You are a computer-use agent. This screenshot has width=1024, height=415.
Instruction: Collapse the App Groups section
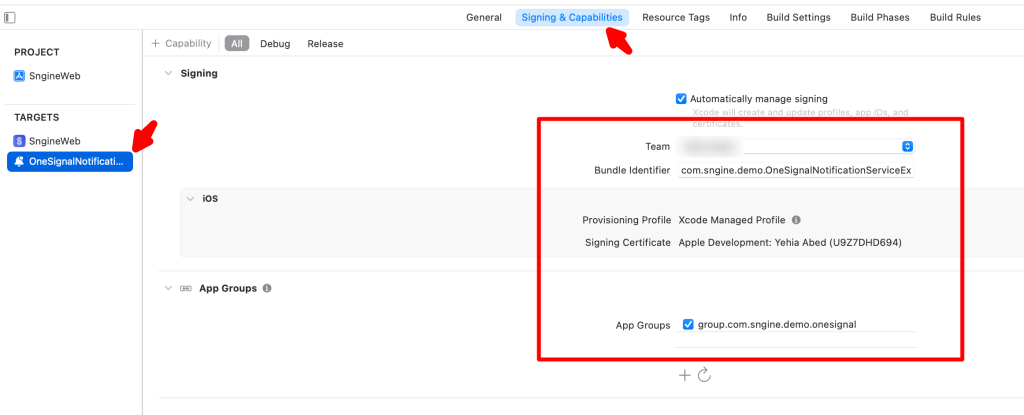pos(168,288)
